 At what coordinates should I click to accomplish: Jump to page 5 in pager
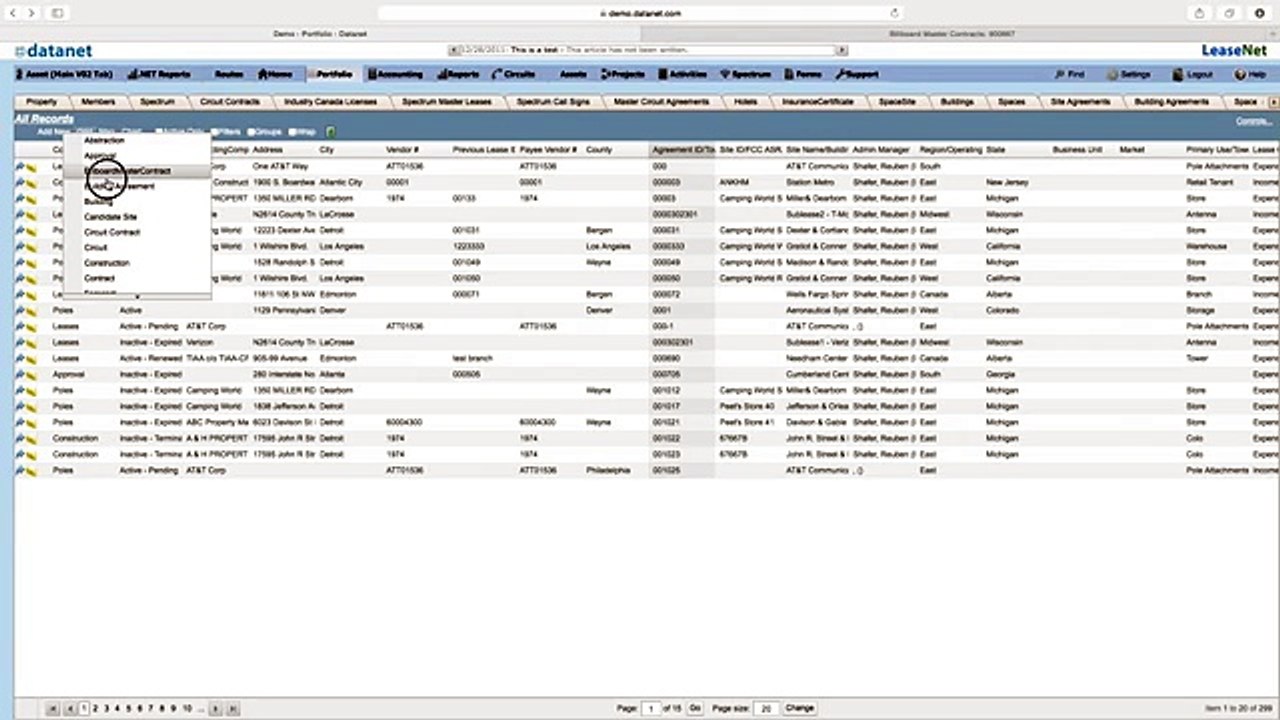click(127, 708)
